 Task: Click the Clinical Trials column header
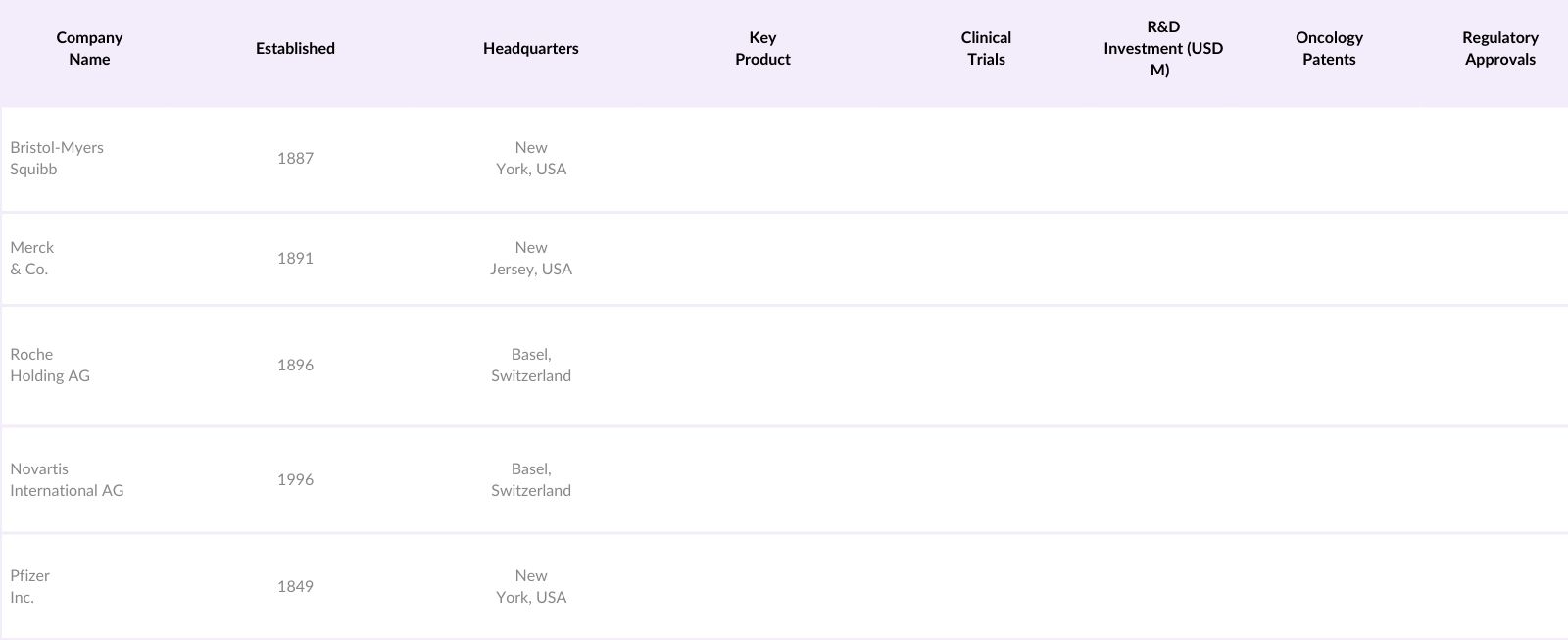[986, 49]
